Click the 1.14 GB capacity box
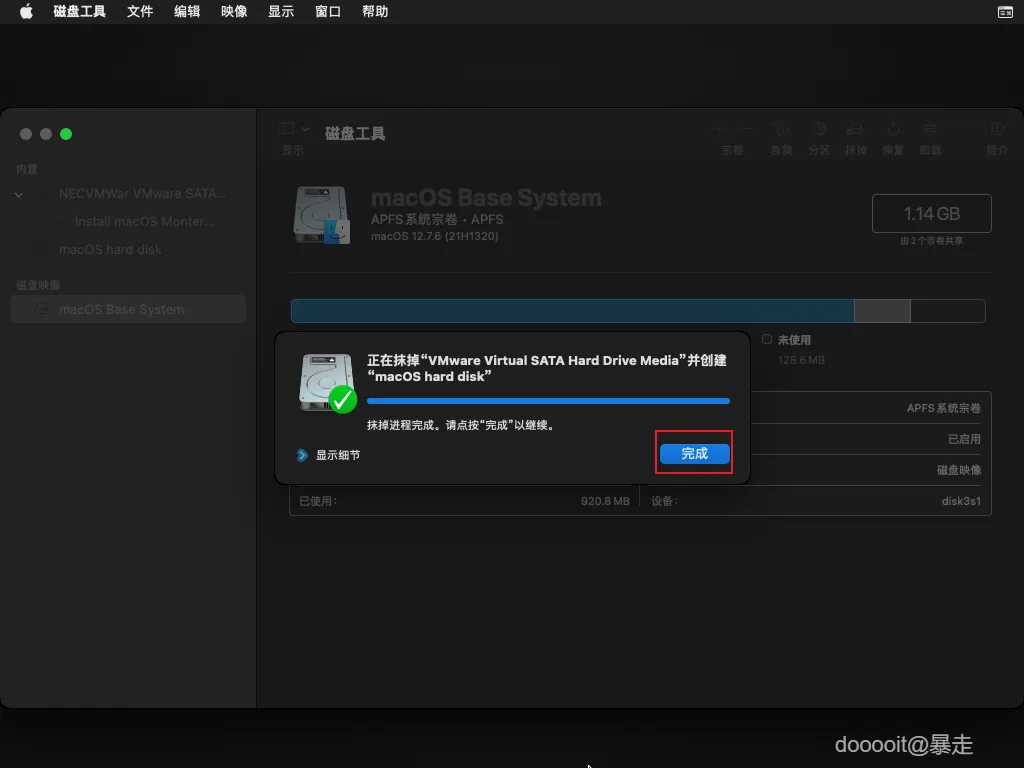 coord(931,214)
